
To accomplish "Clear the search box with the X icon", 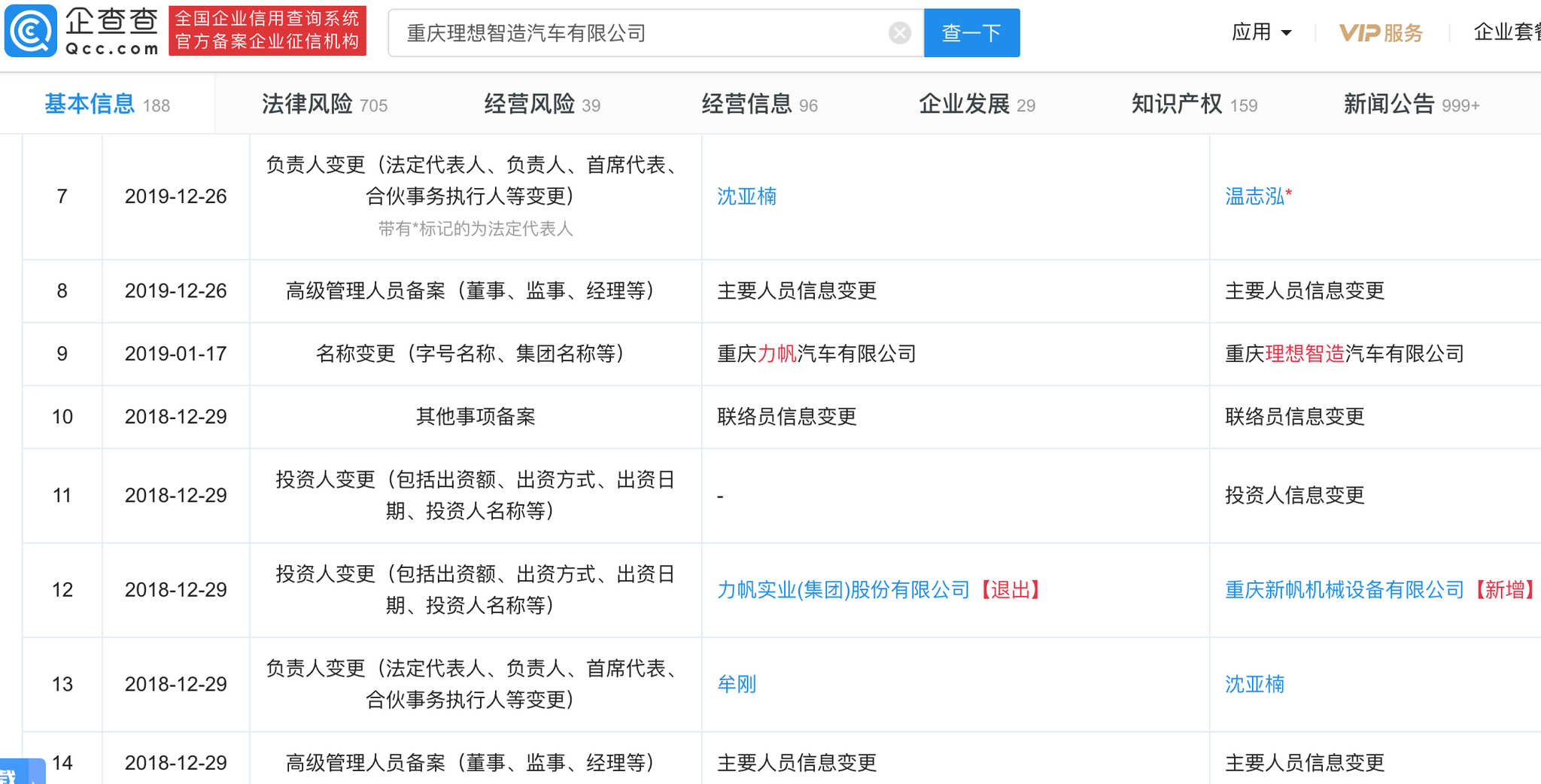I will tap(899, 33).
